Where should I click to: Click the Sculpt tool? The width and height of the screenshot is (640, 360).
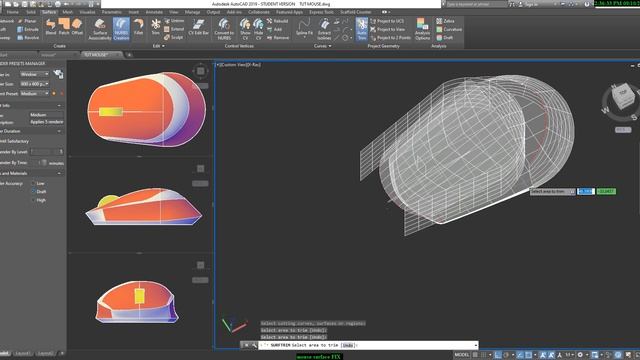(x=174, y=37)
